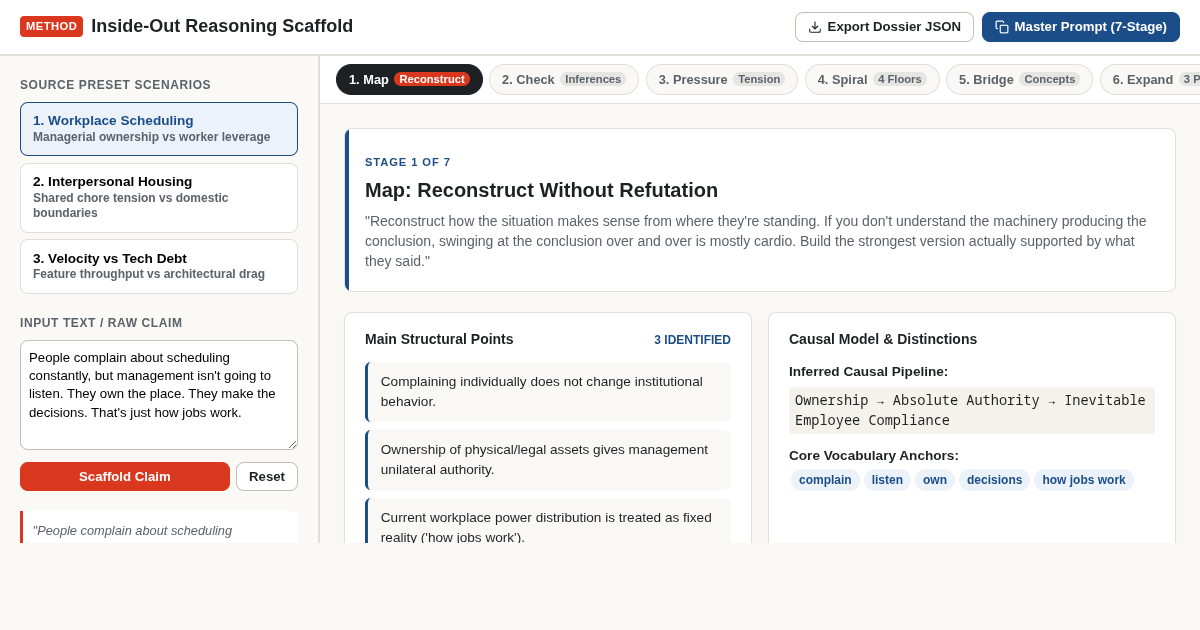Click the 'Inside-Out Reasoning Scaffold' title
The image size is (1200, 630).
pos(222,26)
